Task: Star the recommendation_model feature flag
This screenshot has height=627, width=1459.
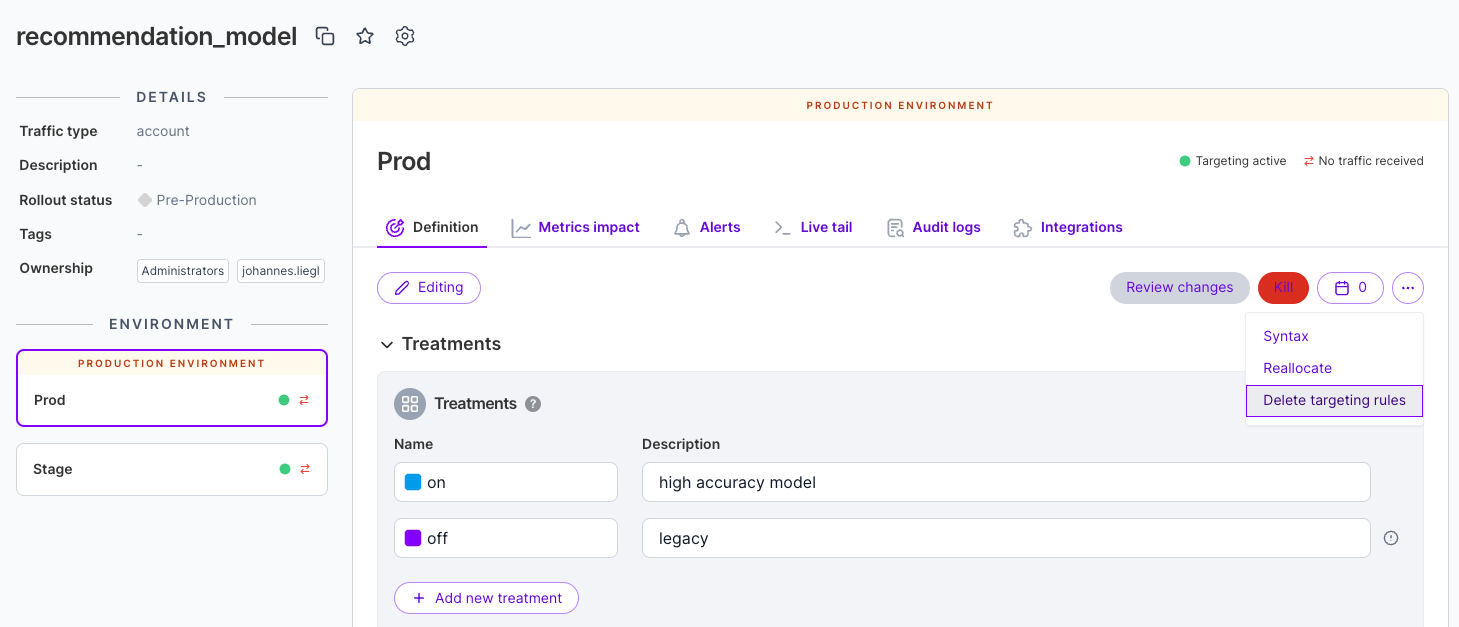Action: coord(365,36)
